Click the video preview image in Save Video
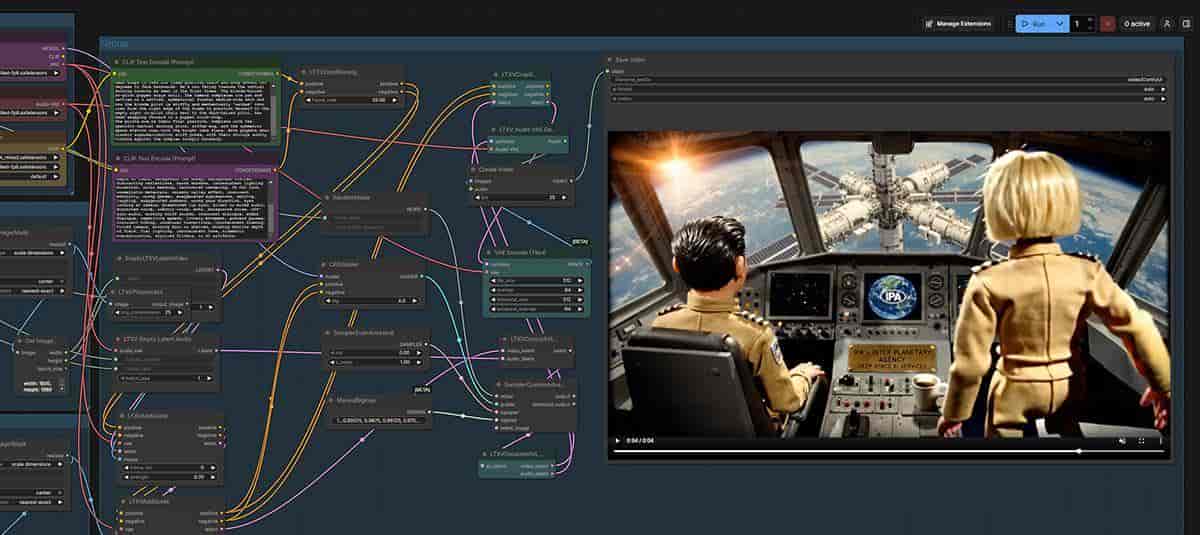1200x535 pixels. [888, 284]
